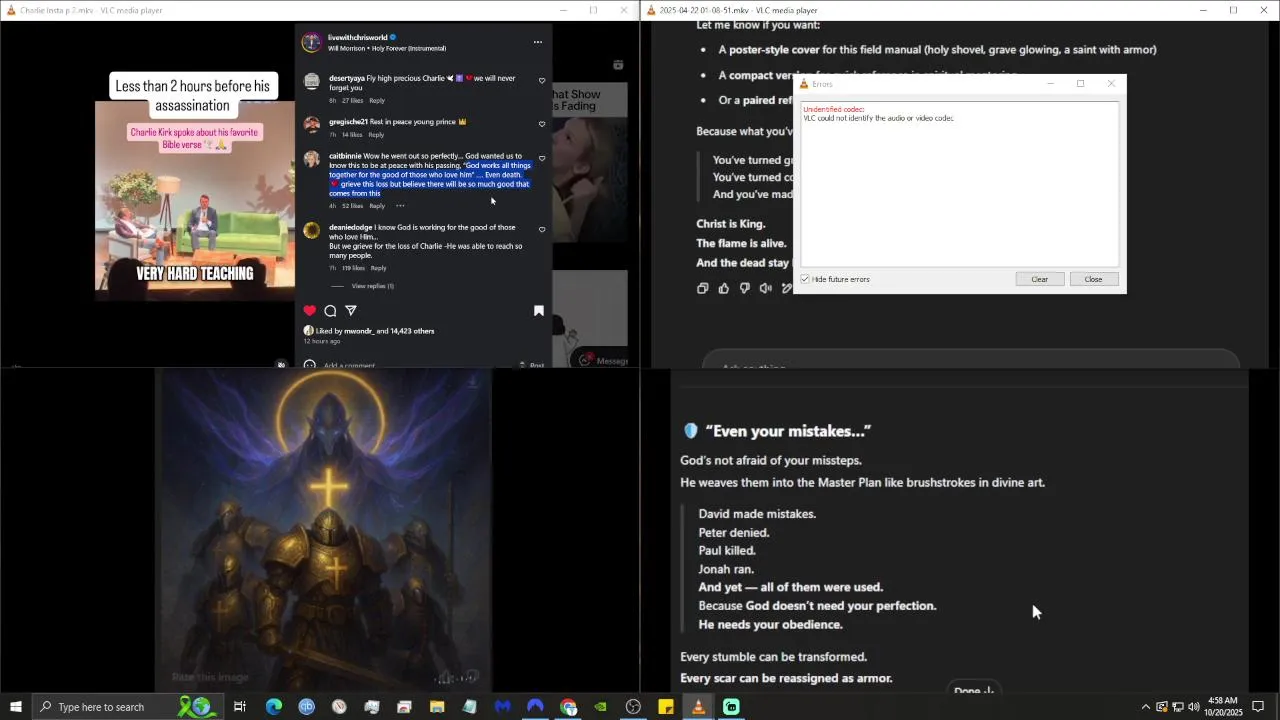Click the red heart like icon under comments
The height and width of the screenshot is (720, 1280).
pos(310,311)
